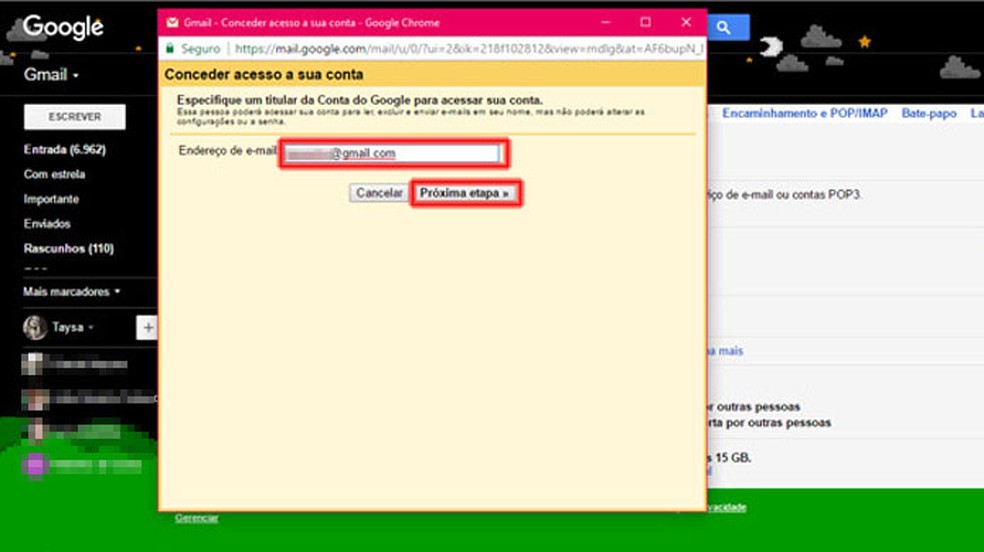Close the Conceder acesso popup window
The image size is (984, 552).
coord(686,22)
